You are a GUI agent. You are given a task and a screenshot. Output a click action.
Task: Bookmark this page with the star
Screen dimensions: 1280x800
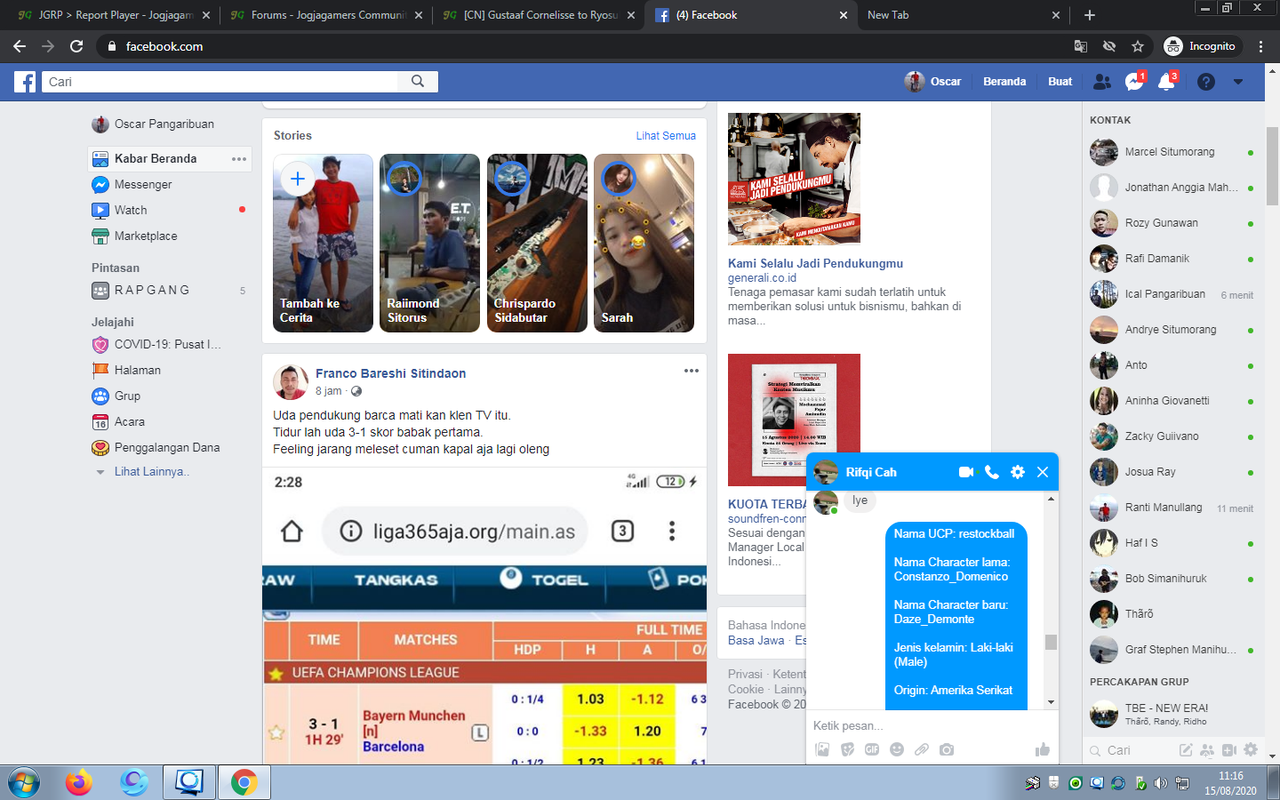click(1137, 46)
